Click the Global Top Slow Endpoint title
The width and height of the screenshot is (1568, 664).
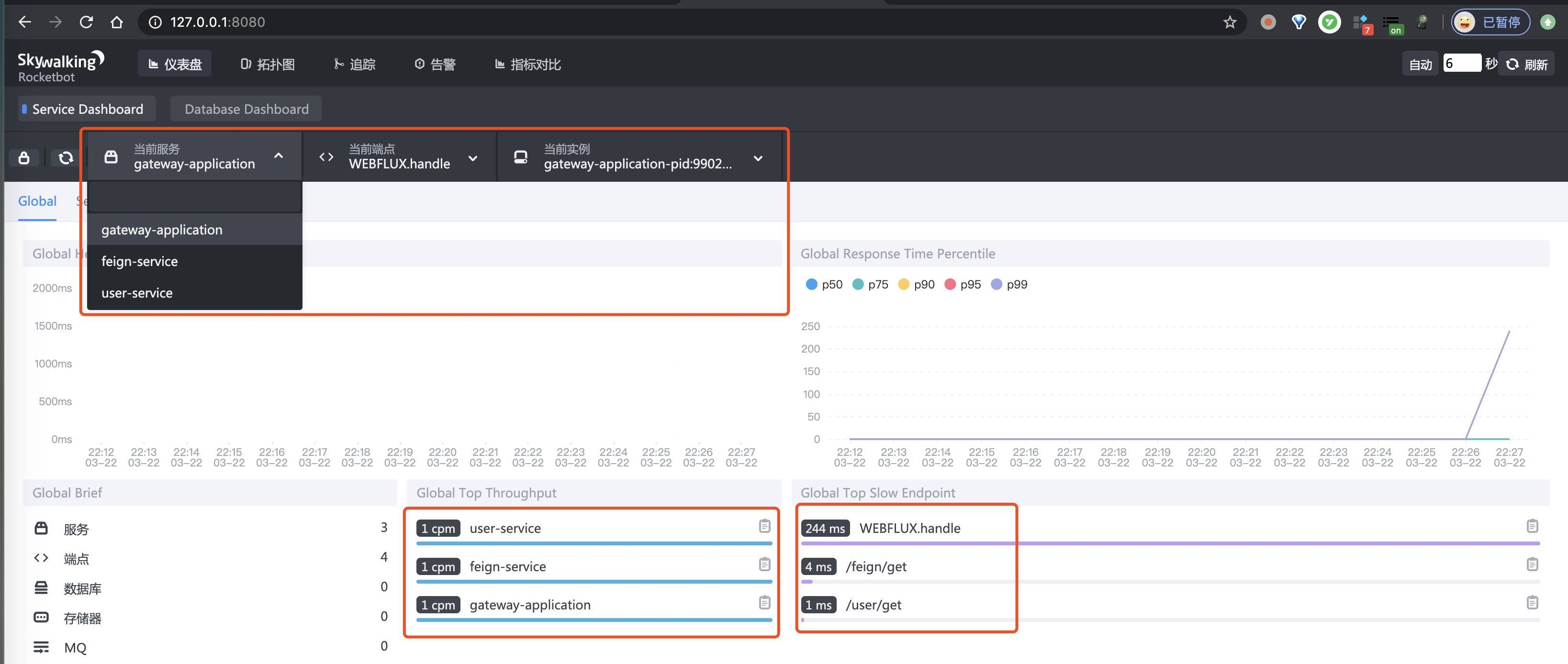point(878,493)
